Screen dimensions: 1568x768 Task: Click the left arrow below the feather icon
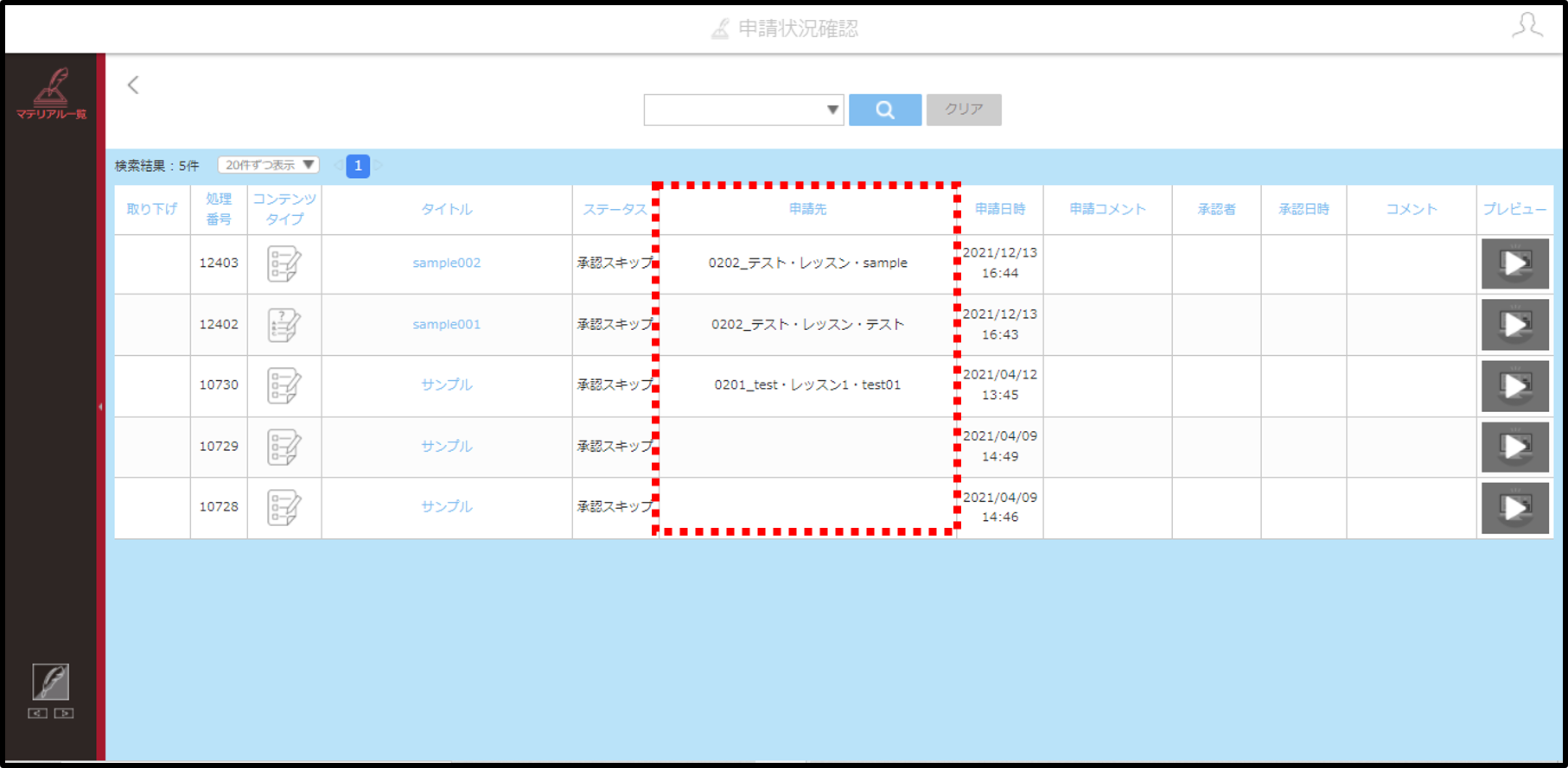pyautogui.click(x=37, y=714)
